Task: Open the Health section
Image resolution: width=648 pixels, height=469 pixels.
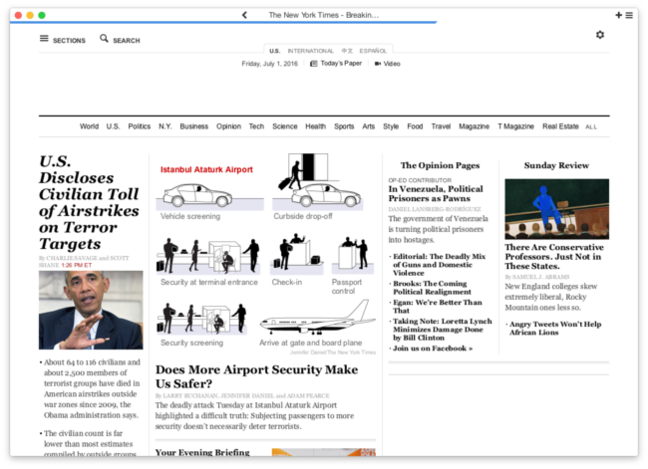Action: click(316, 126)
